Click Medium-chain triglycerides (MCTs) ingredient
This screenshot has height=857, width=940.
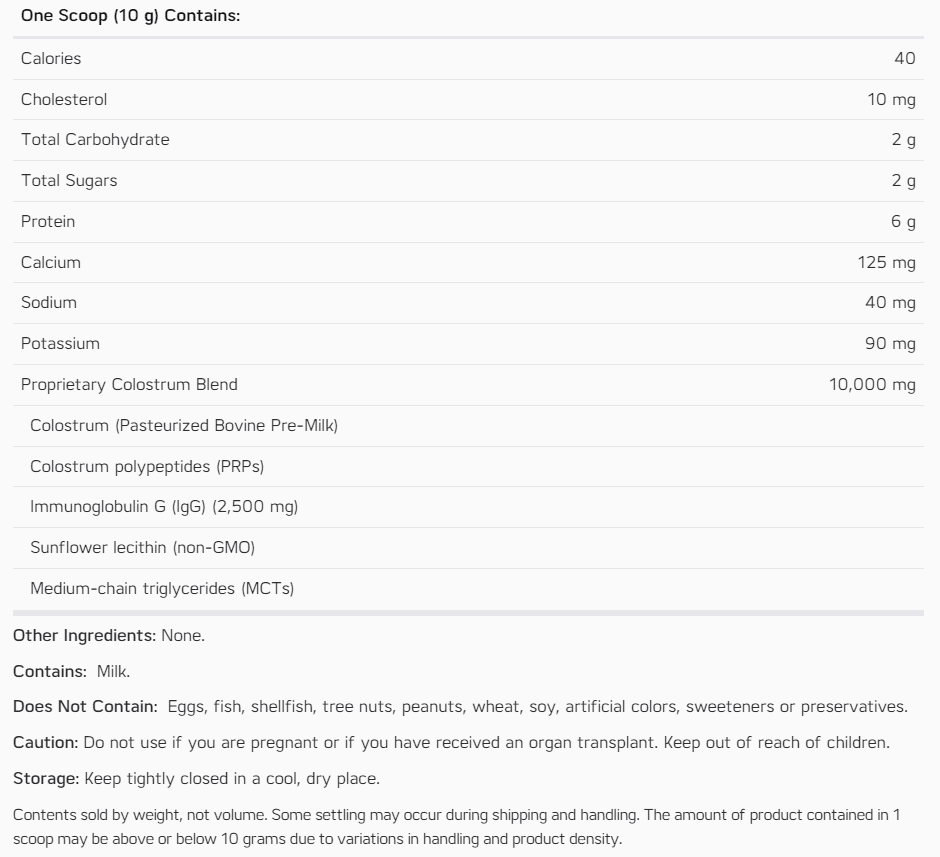click(162, 588)
